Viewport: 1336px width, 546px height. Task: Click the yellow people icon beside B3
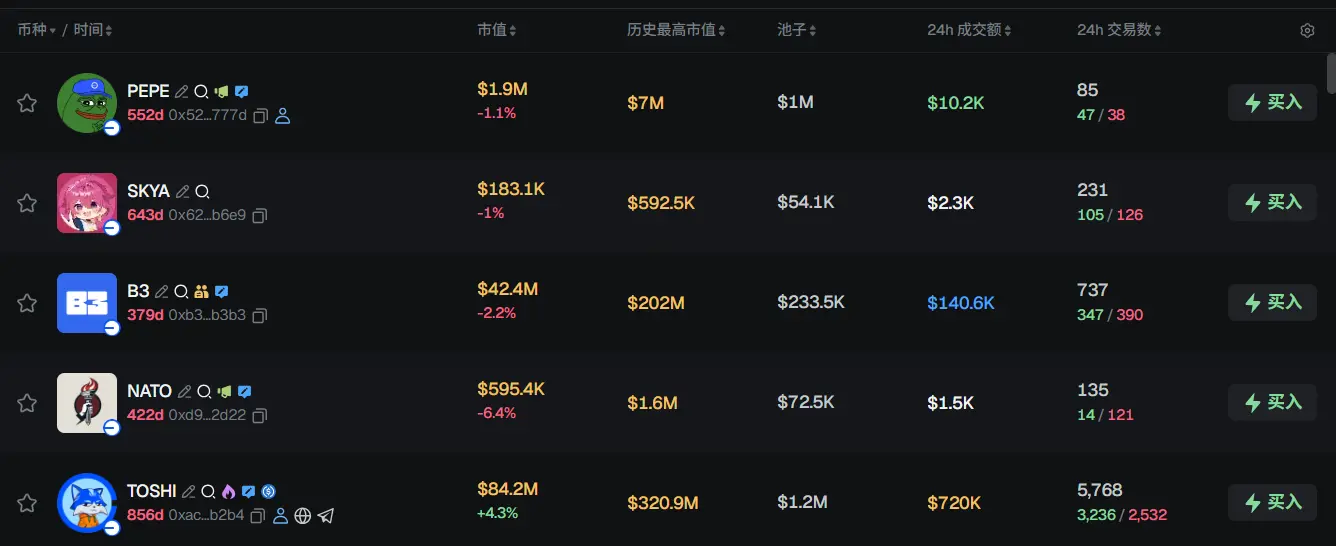coord(201,291)
